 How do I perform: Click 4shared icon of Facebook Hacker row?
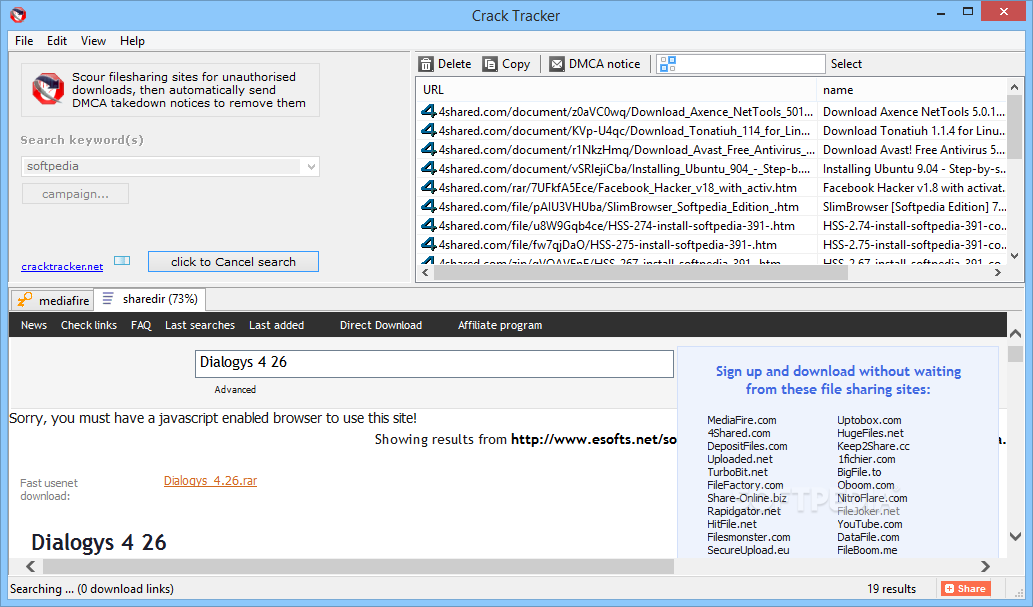tap(429, 187)
